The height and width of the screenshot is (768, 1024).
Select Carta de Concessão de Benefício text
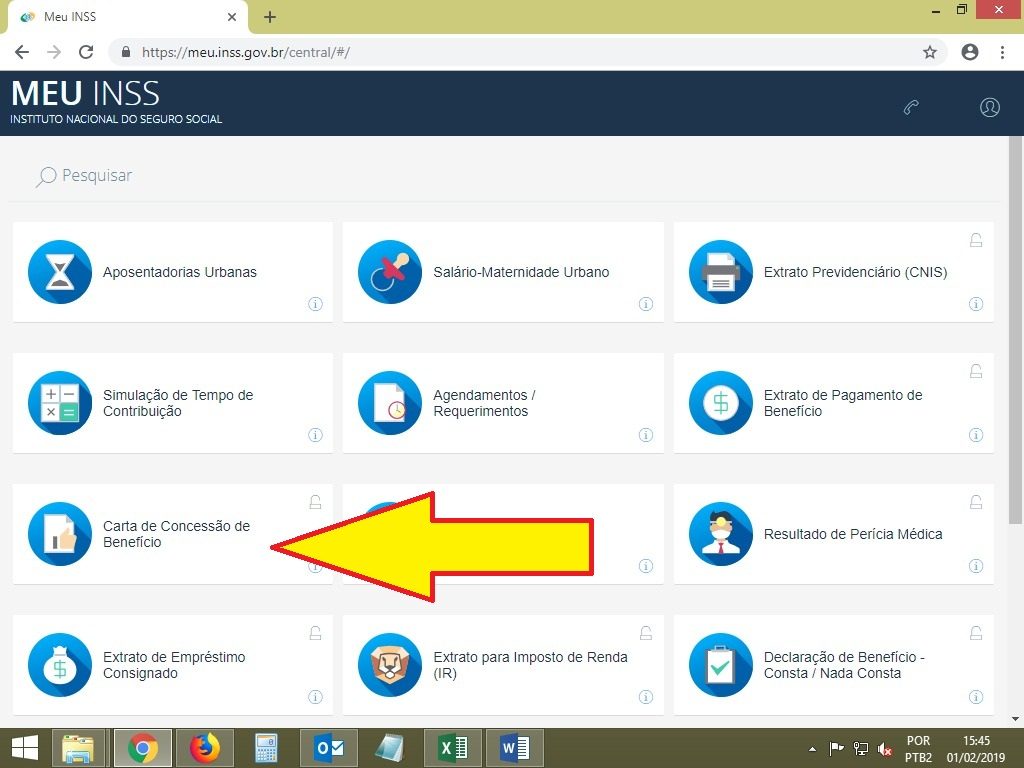pyautogui.click(x=176, y=534)
